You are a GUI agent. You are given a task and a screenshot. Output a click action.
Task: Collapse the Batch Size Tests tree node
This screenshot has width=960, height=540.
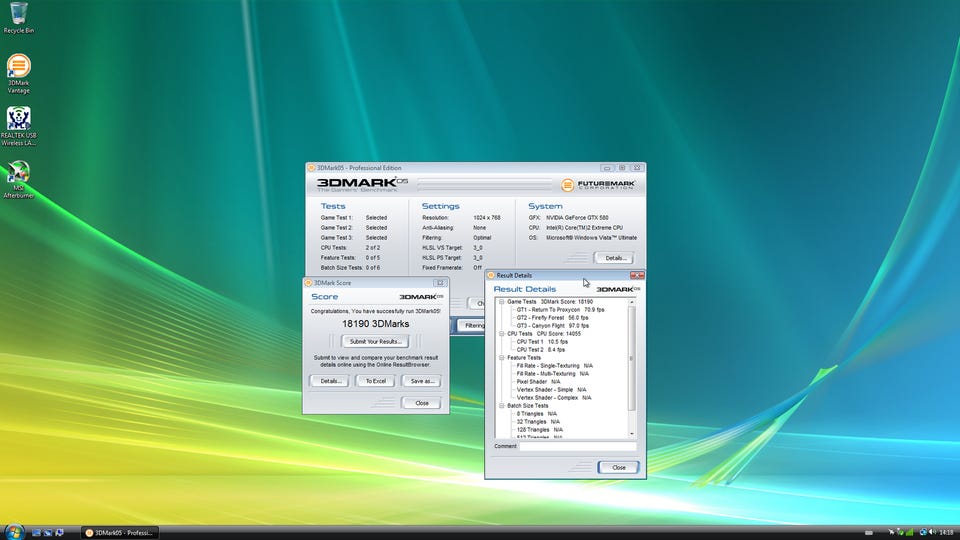pos(502,405)
